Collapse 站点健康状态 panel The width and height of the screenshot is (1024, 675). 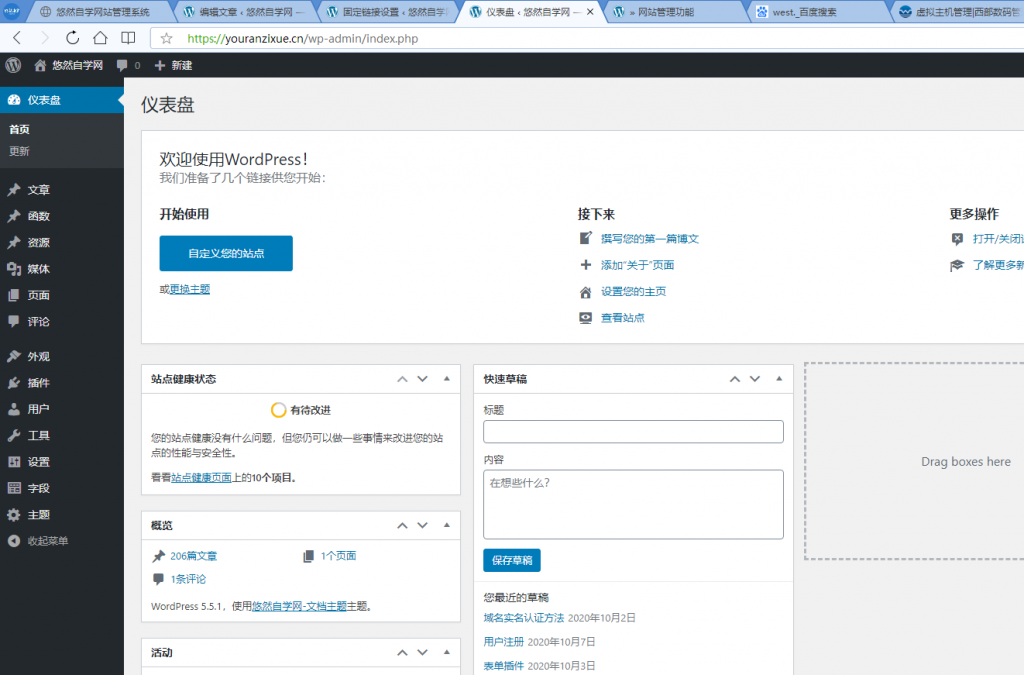click(447, 379)
